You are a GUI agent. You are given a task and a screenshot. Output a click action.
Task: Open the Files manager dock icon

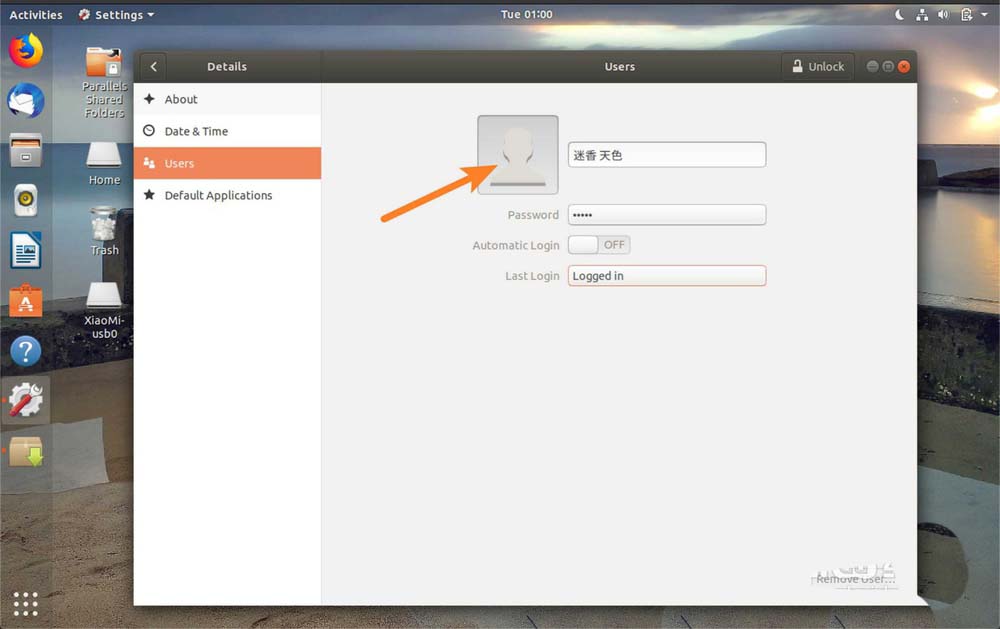(x=26, y=151)
